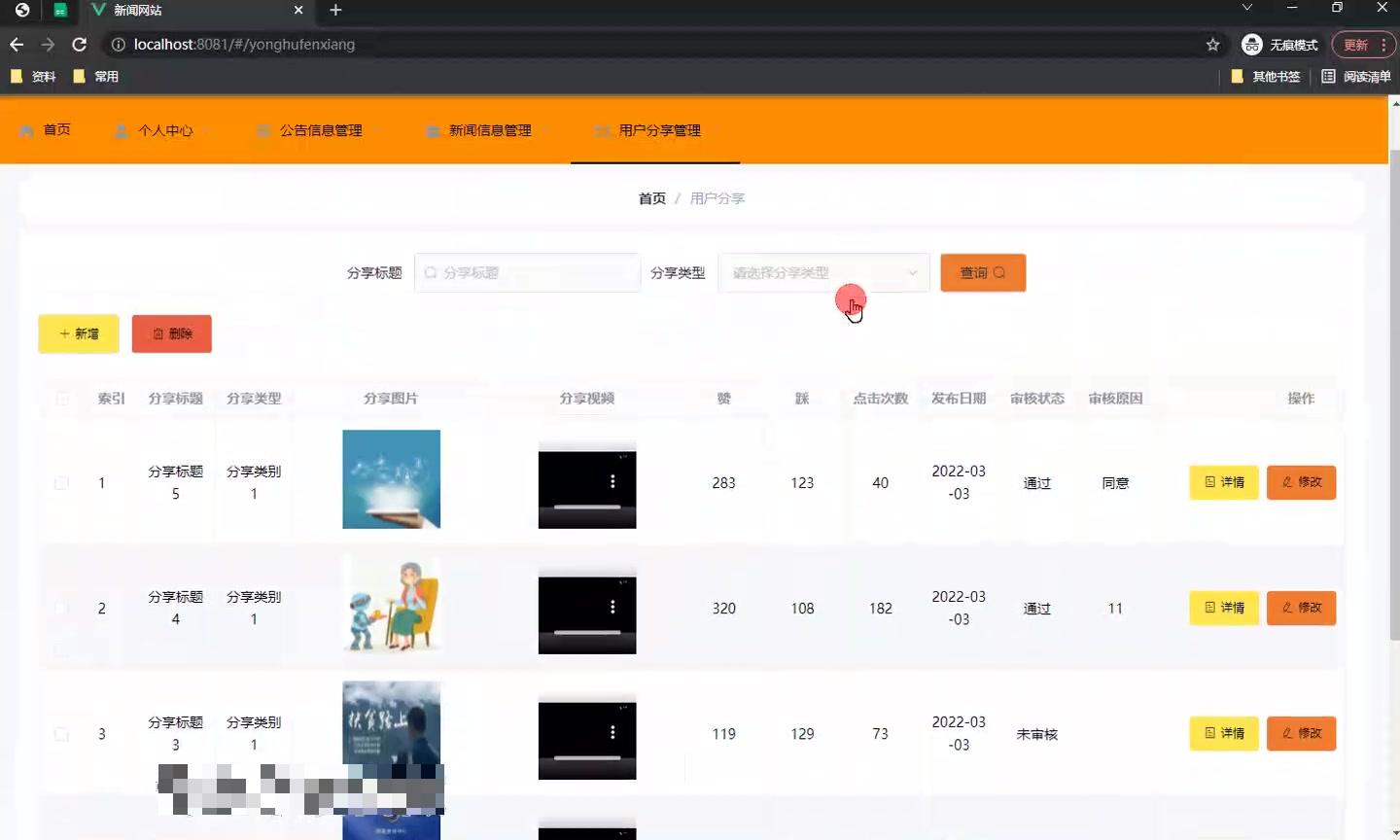Seek on row 3 video progress bar
Viewport: 1400px width, 840px height.
pos(587,757)
